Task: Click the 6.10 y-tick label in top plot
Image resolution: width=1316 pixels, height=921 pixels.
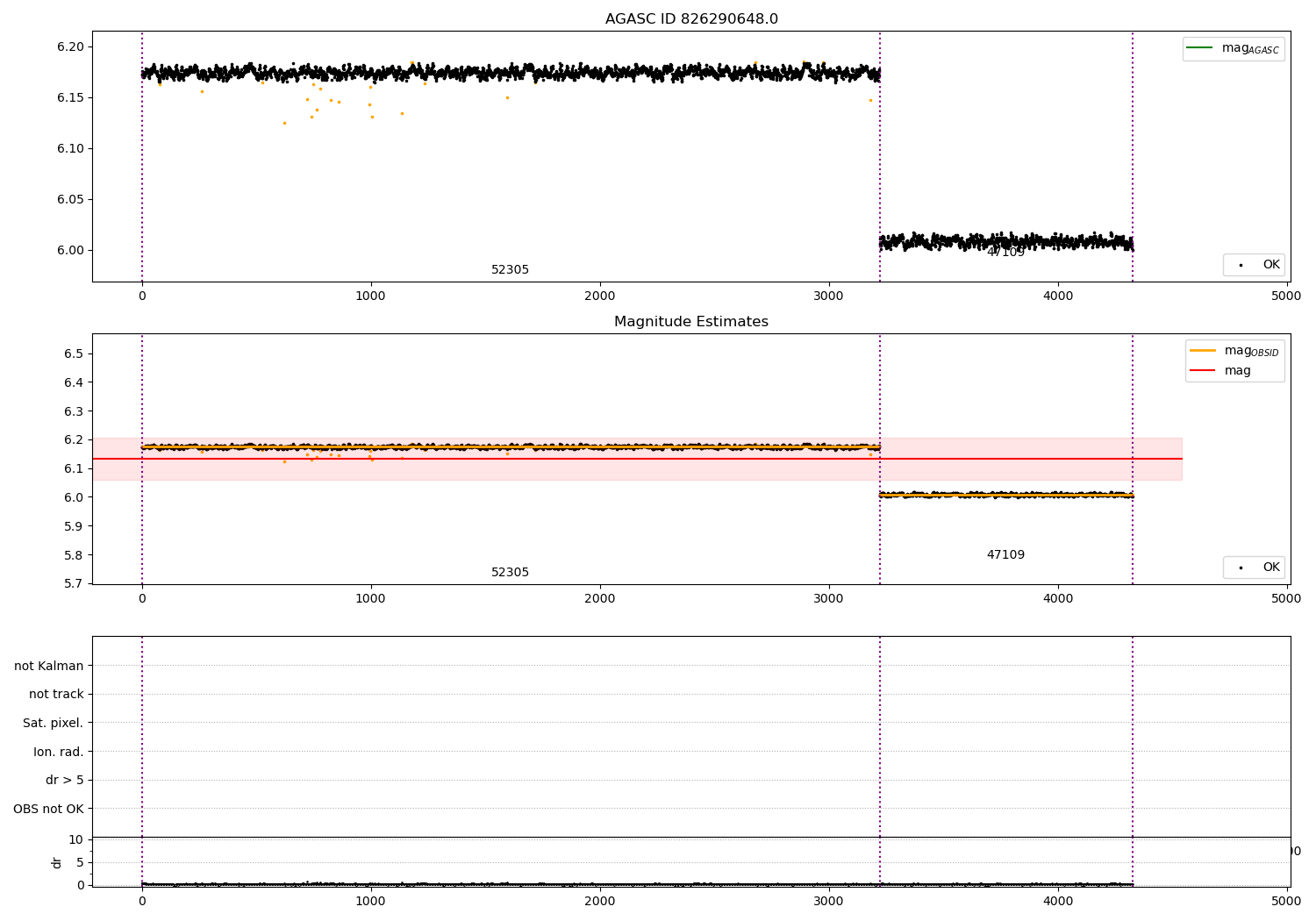Action: tap(70, 148)
